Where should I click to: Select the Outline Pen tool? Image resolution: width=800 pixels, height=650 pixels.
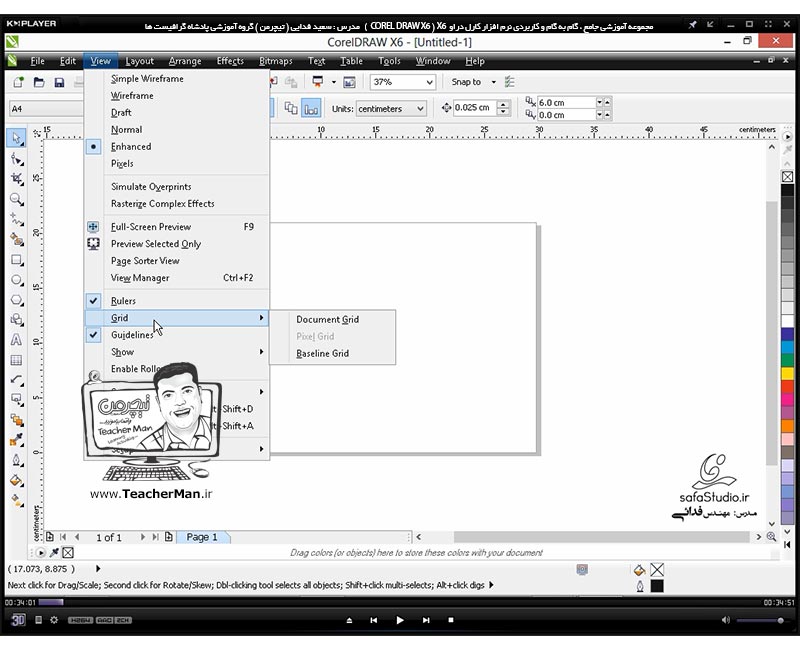(x=16, y=460)
